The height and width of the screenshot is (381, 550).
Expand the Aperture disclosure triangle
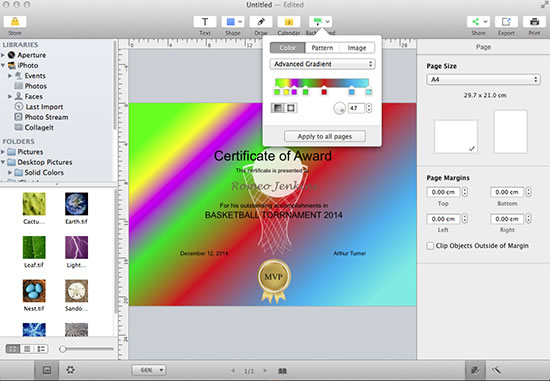[3, 55]
